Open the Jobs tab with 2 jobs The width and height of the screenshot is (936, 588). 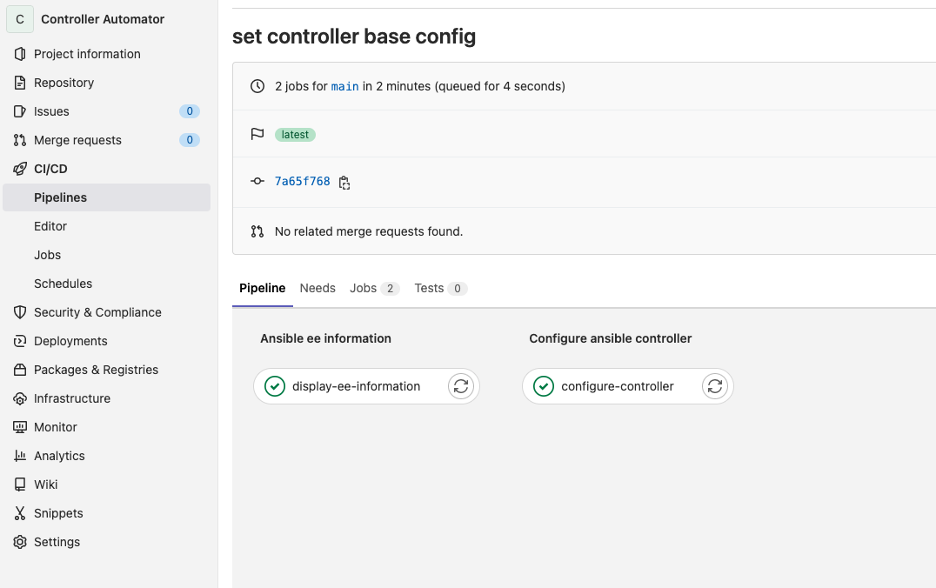pos(373,288)
